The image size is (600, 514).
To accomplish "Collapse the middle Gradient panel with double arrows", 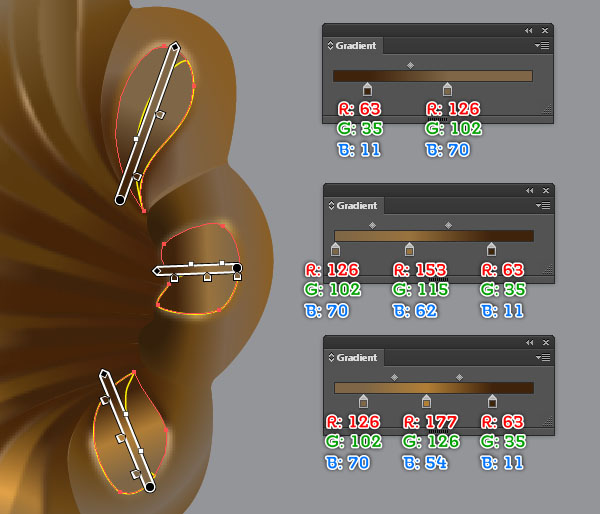I will (530, 191).
